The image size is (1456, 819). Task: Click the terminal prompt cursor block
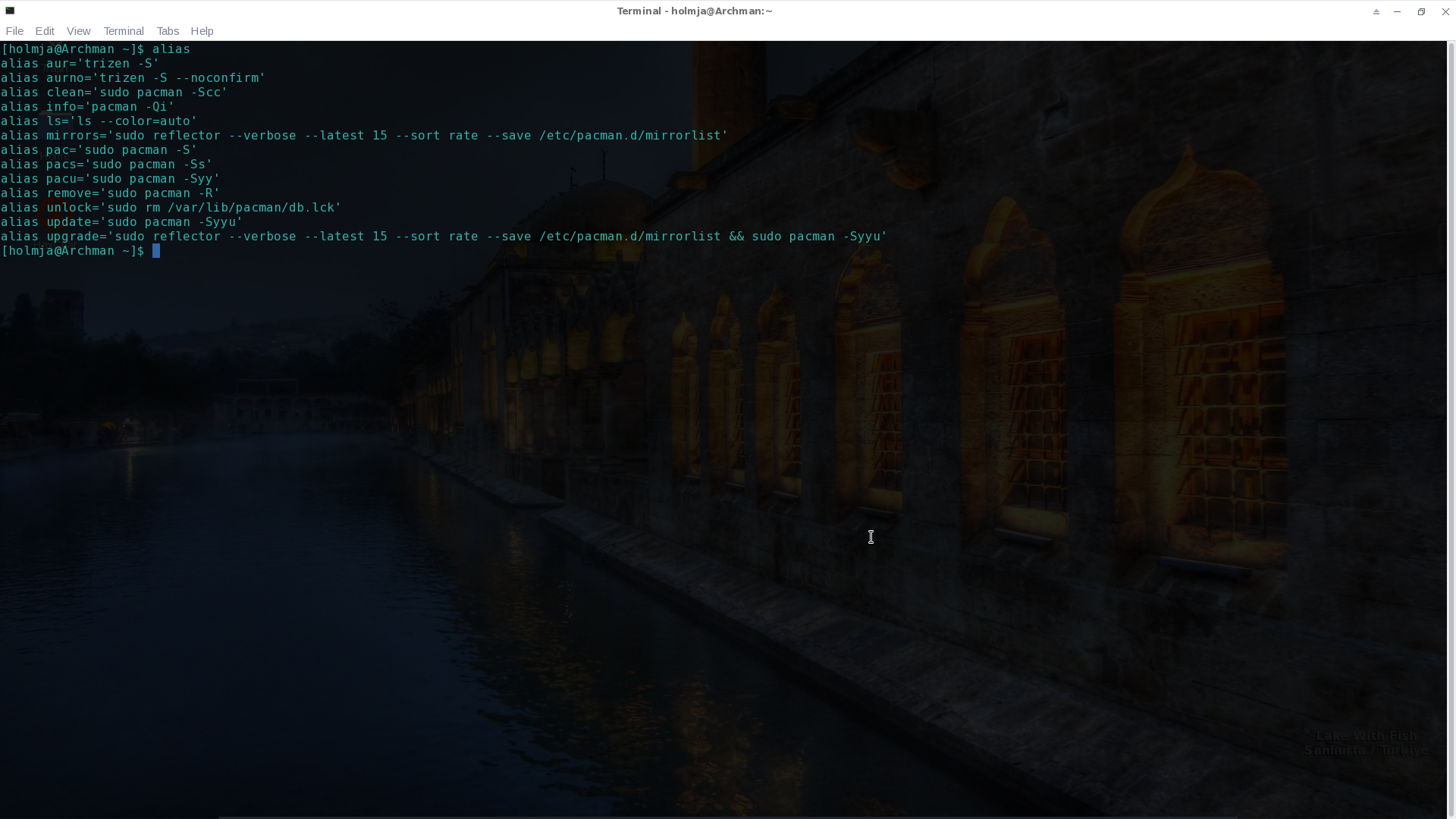[156, 251]
